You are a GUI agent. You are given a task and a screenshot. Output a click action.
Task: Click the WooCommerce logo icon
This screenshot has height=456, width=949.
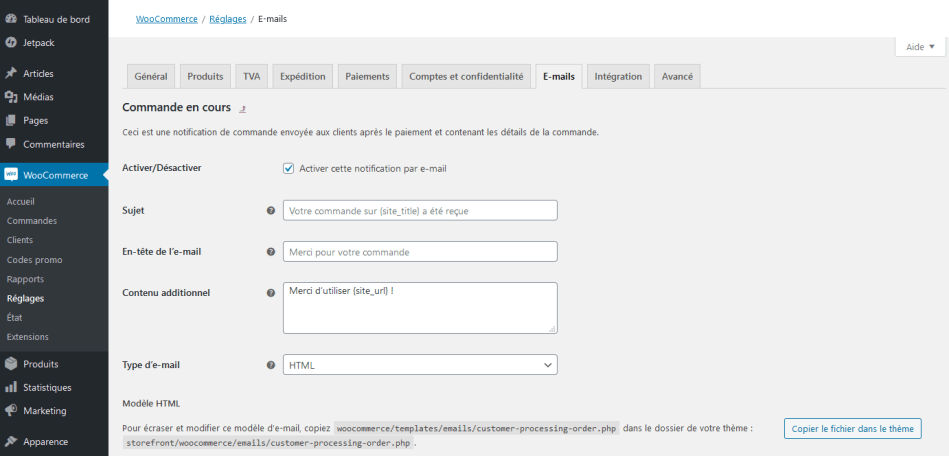pyautogui.click(x=11, y=175)
